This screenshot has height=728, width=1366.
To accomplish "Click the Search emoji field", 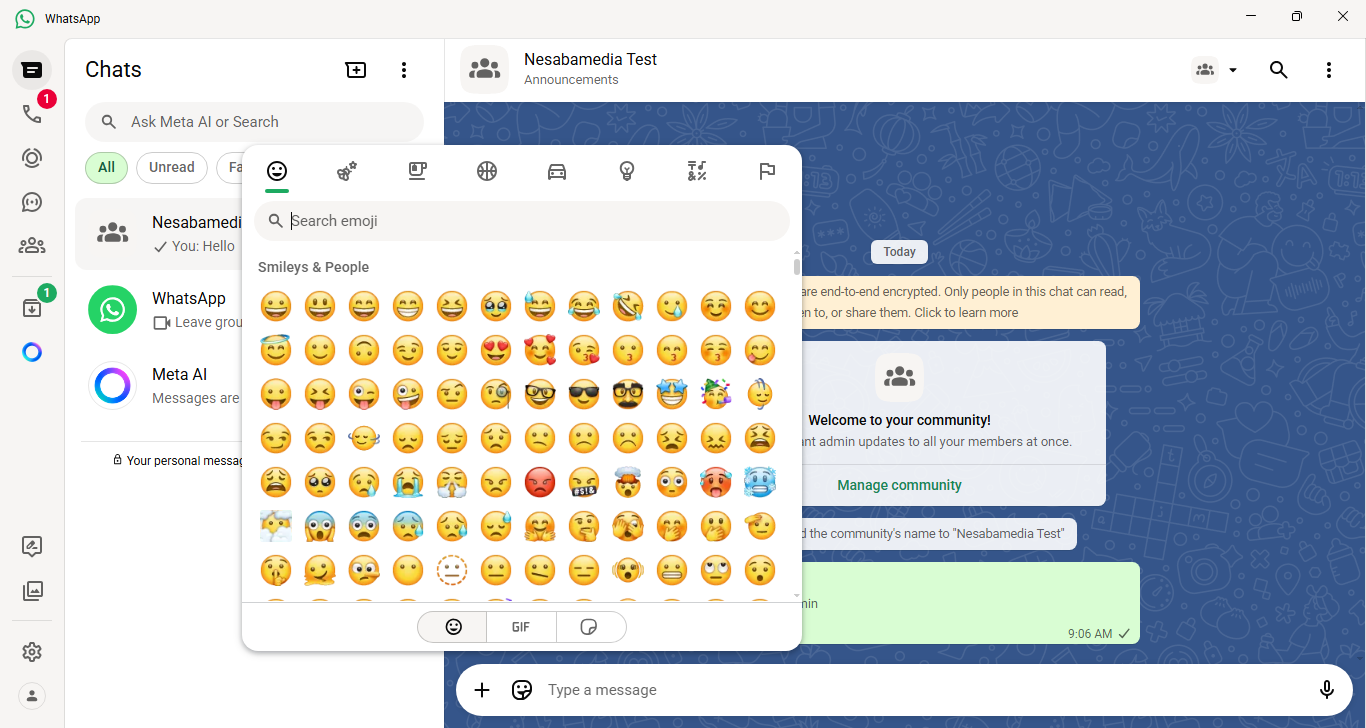I will (x=530, y=221).
